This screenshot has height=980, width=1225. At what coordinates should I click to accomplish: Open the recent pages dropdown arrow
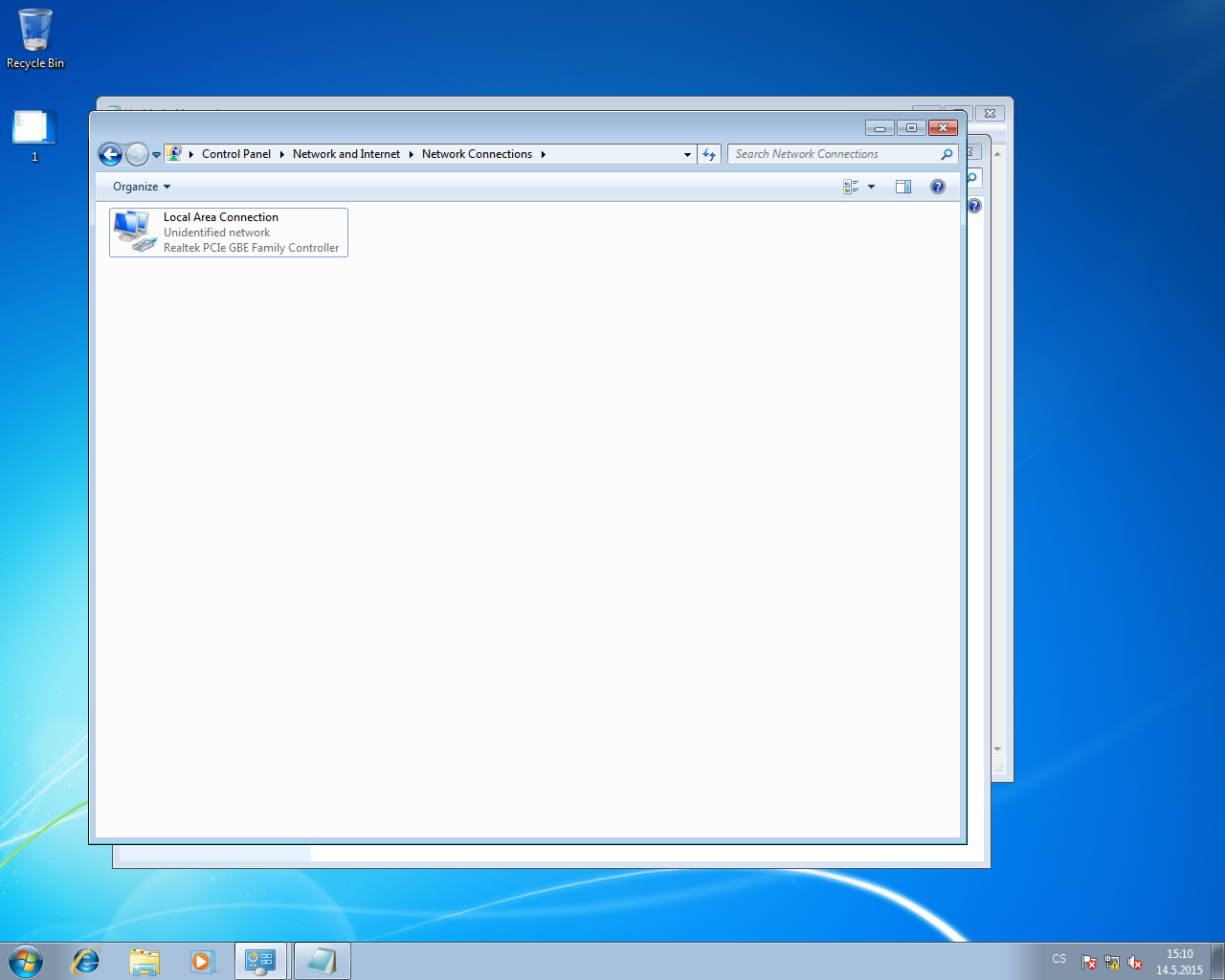pos(156,155)
